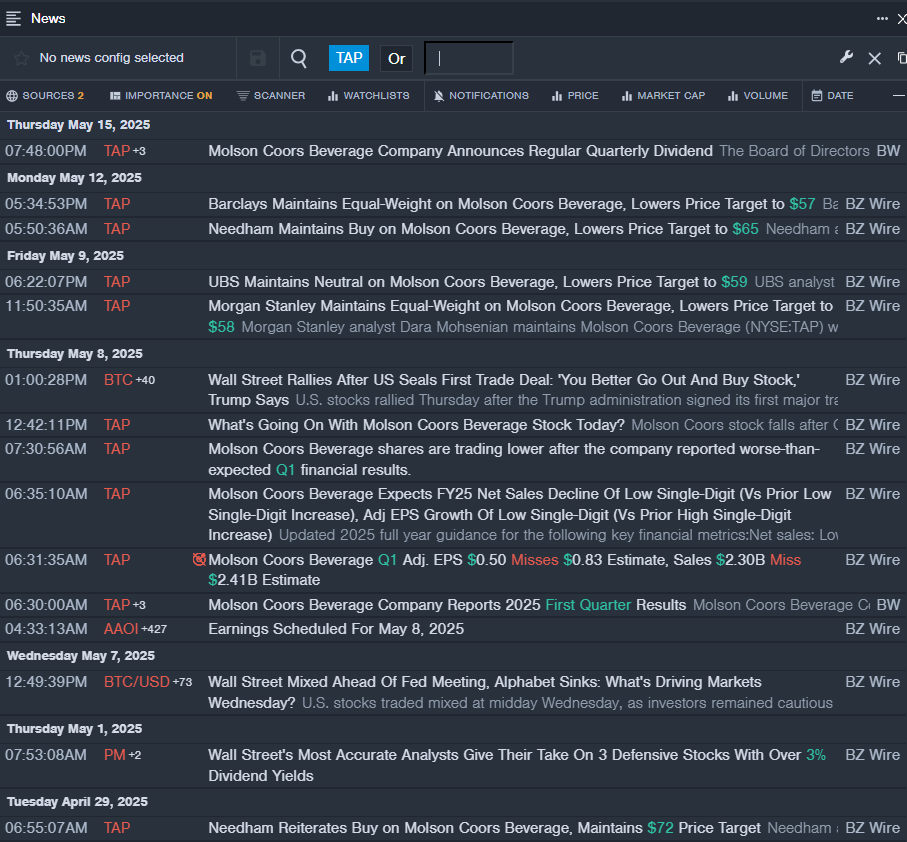Screen dimensions: 907x842
Task: Click the Tuesday April 29, 2025 date header
Action: tap(78, 802)
